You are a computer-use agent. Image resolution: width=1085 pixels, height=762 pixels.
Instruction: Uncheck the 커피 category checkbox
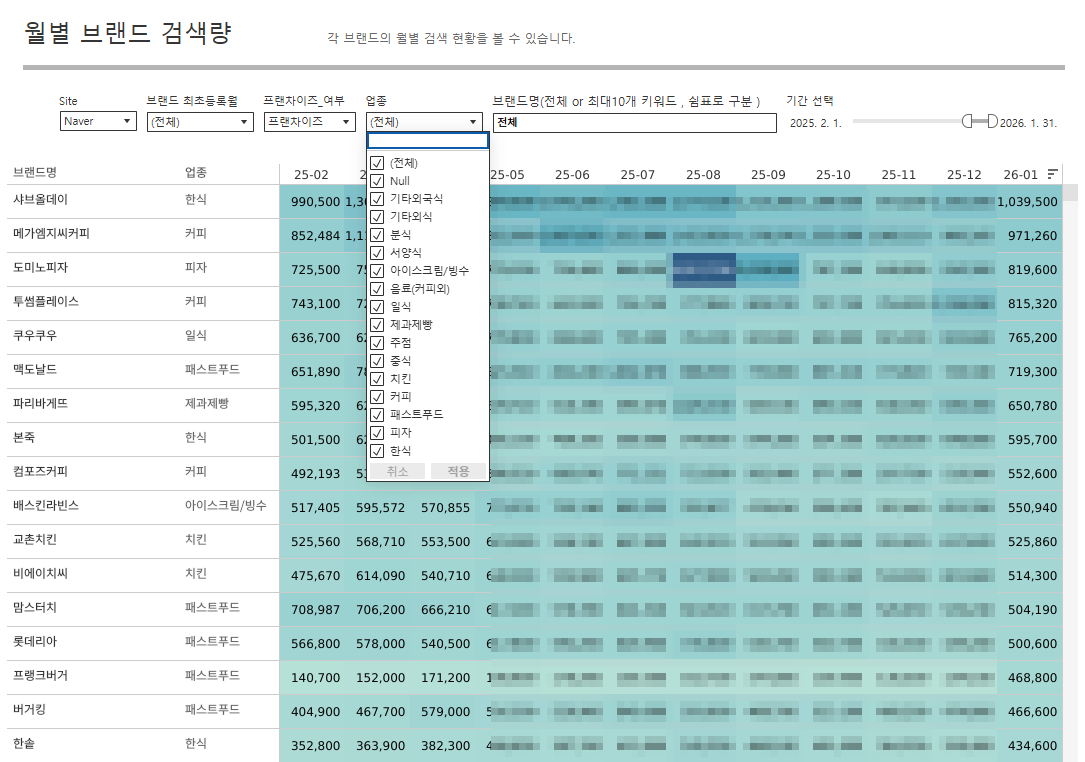377,397
